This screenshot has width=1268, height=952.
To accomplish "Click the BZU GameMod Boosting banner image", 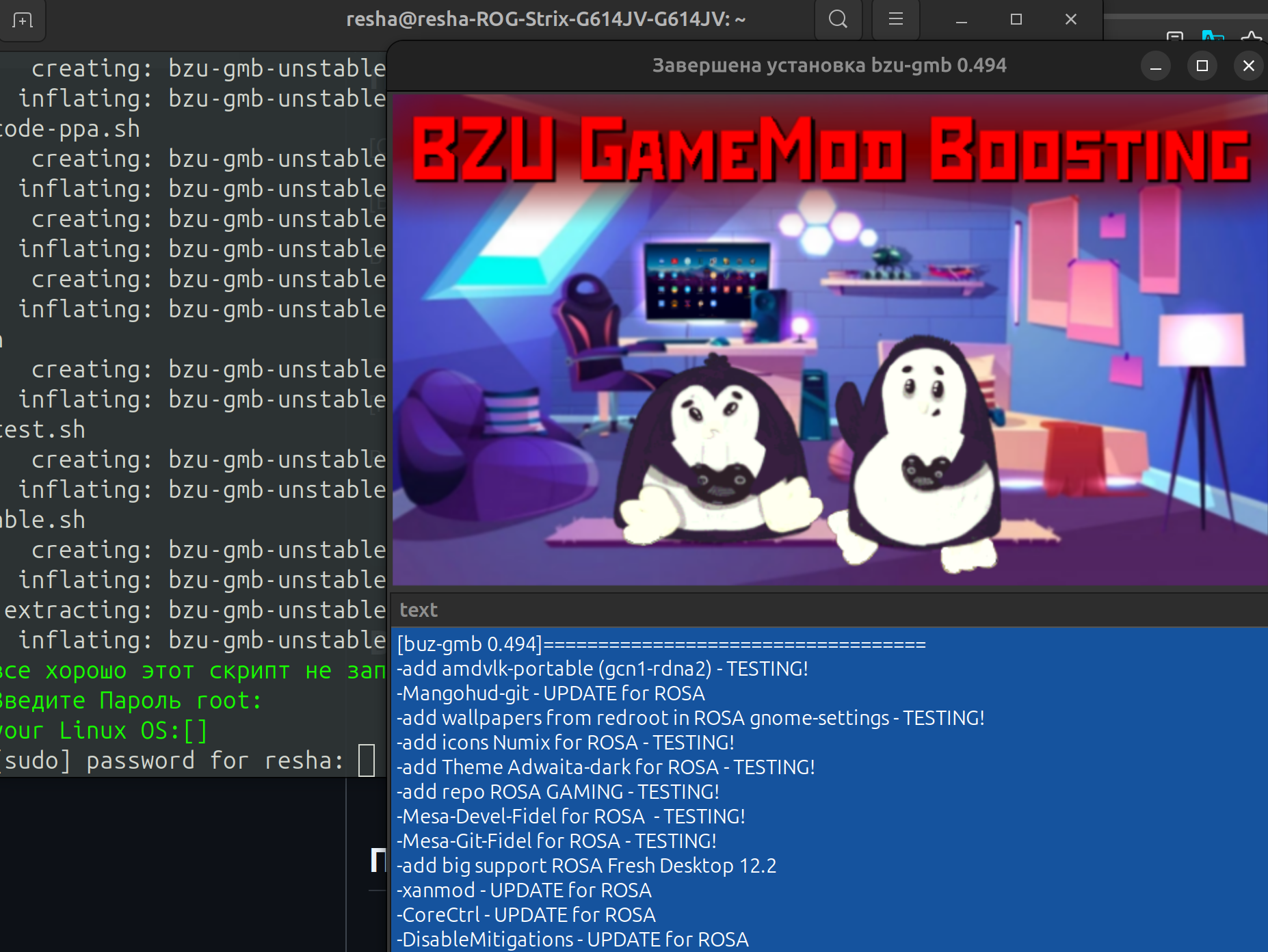I will 830,340.
